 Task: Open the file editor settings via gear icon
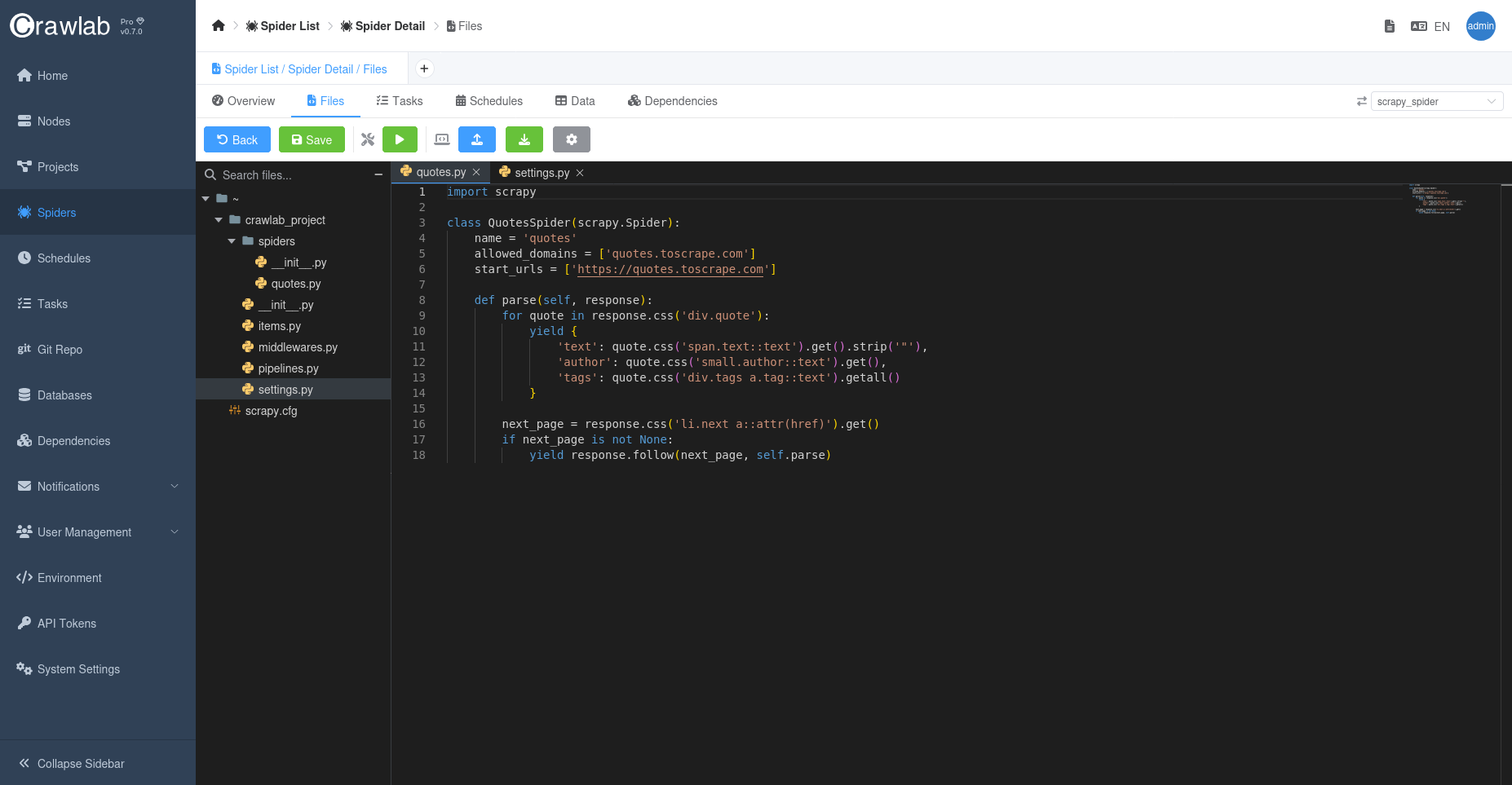click(x=571, y=139)
